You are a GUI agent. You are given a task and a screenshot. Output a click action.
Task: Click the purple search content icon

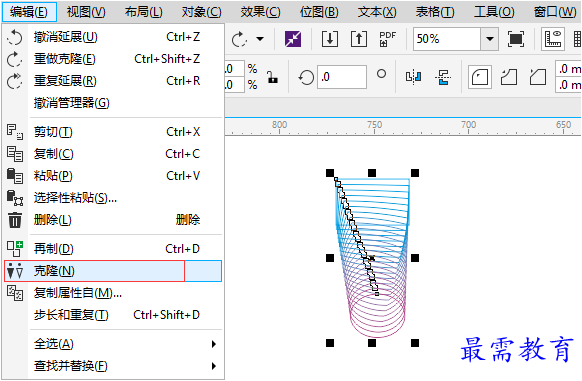pos(293,39)
